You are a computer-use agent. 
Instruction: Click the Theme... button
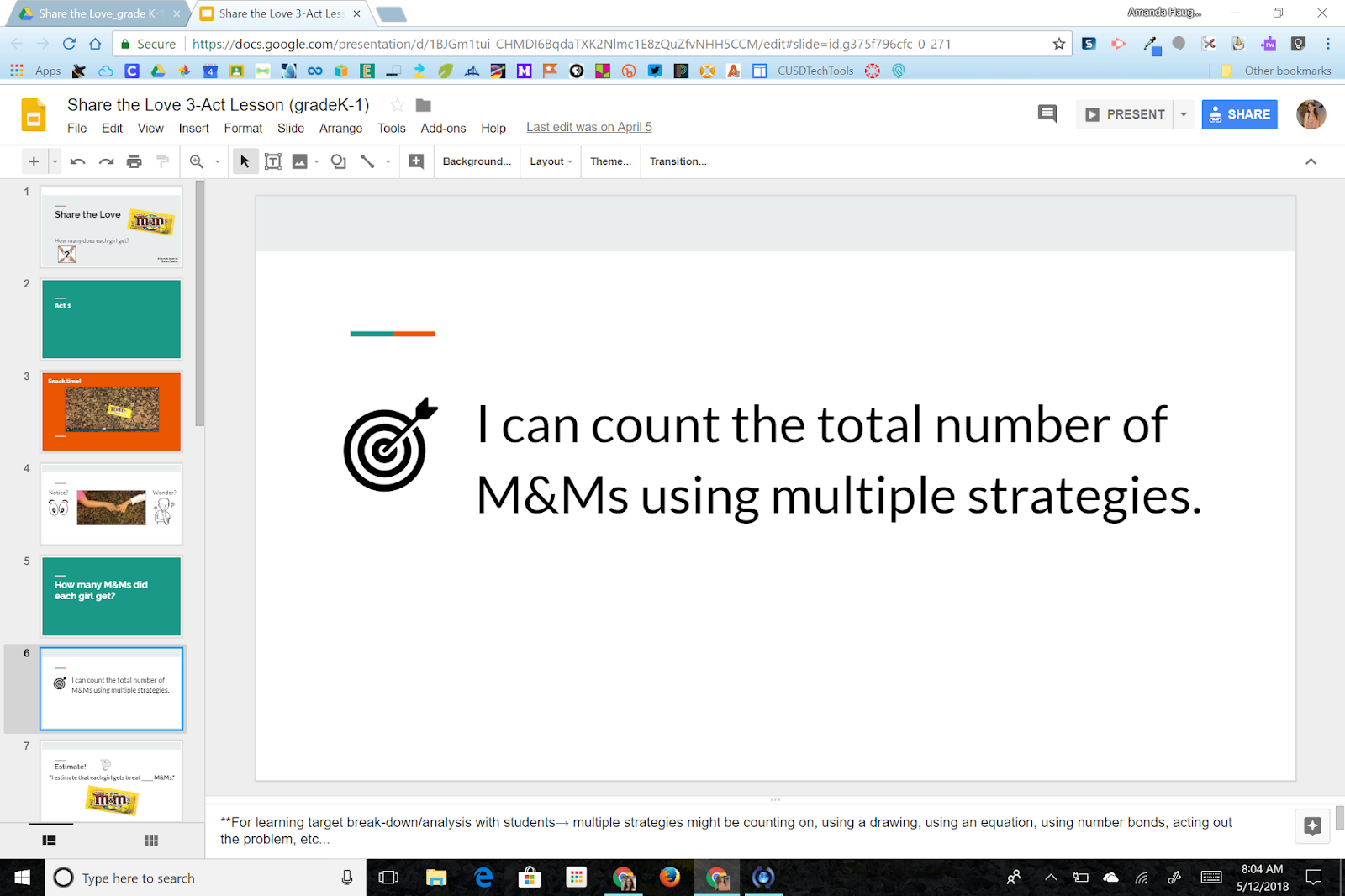pyautogui.click(x=610, y=161)
